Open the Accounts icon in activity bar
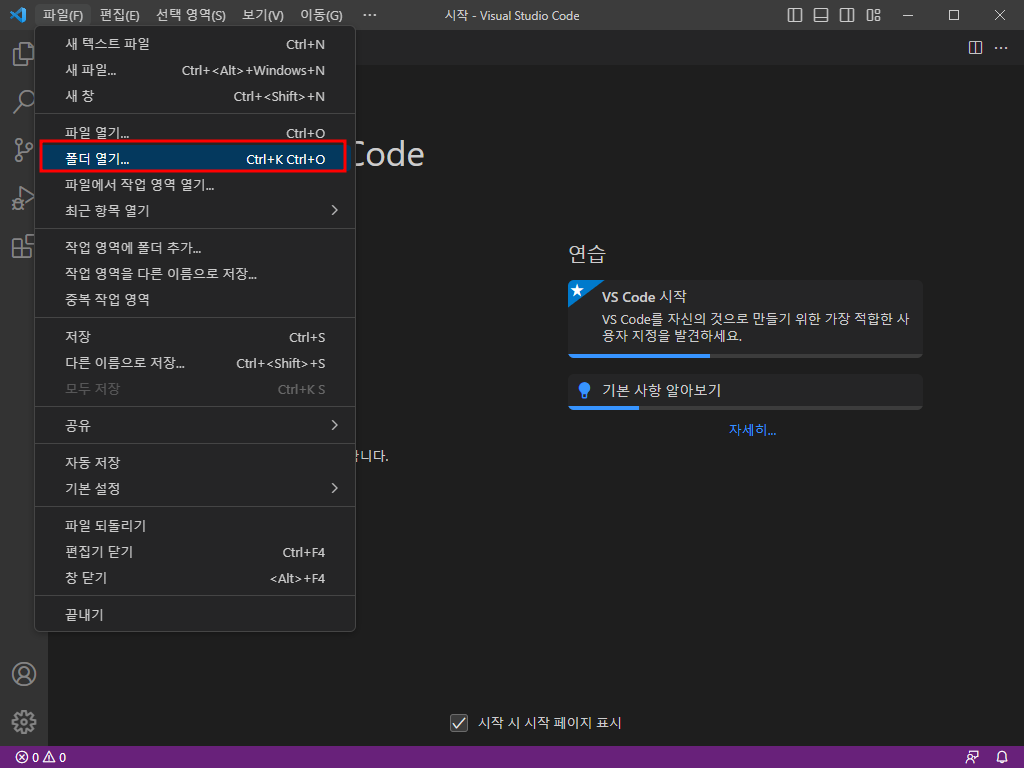 [24, 674]
